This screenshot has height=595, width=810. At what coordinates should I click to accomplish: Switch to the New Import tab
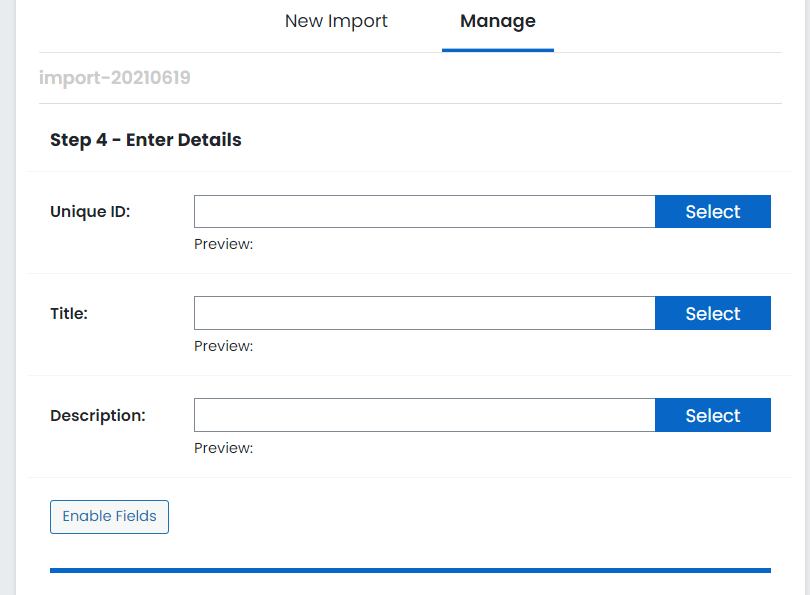336,21
